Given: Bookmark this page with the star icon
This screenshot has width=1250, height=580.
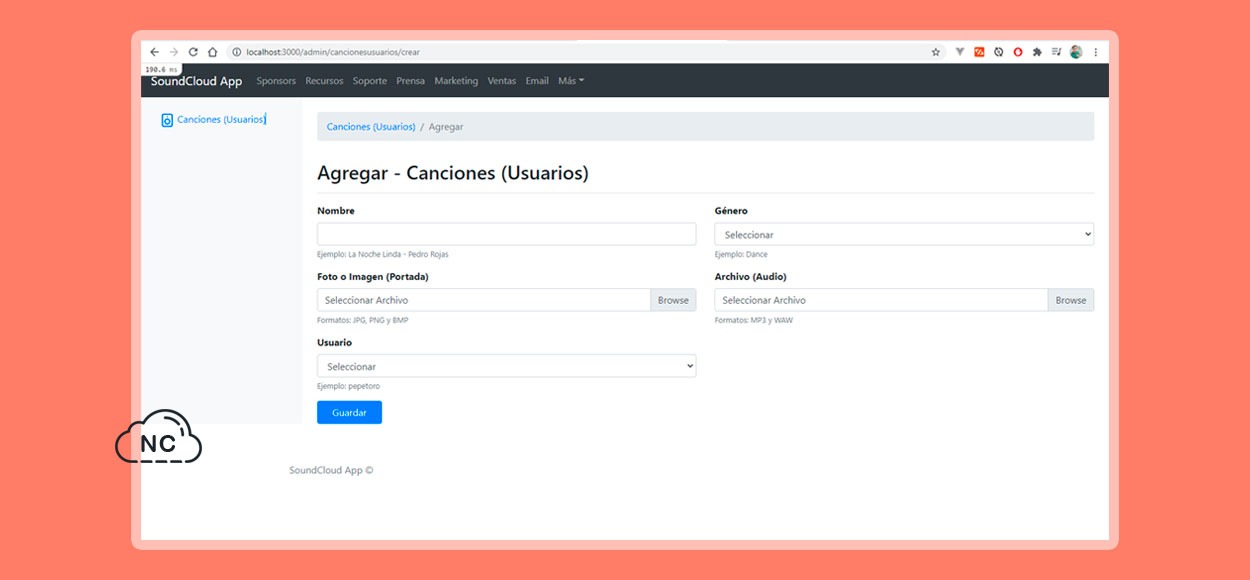Looking at the screenshot, I should 936,52.
